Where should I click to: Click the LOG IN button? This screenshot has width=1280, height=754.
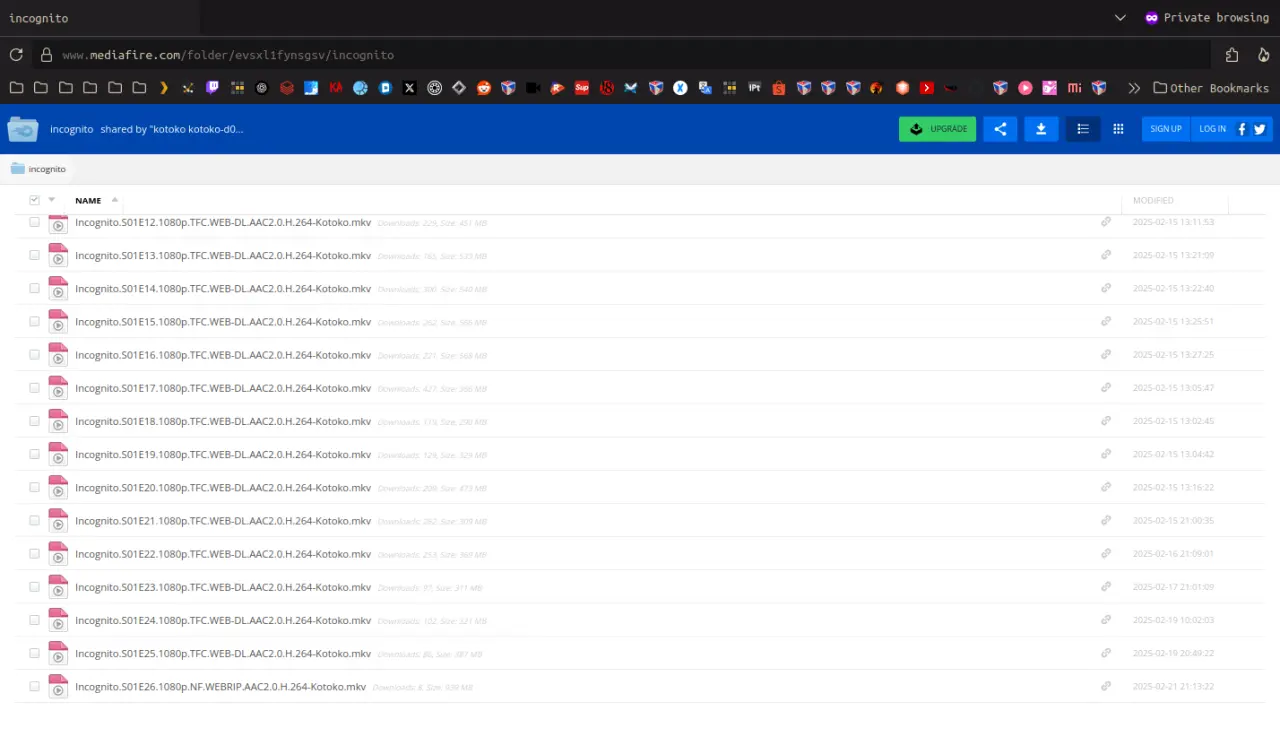(1212, 129)
